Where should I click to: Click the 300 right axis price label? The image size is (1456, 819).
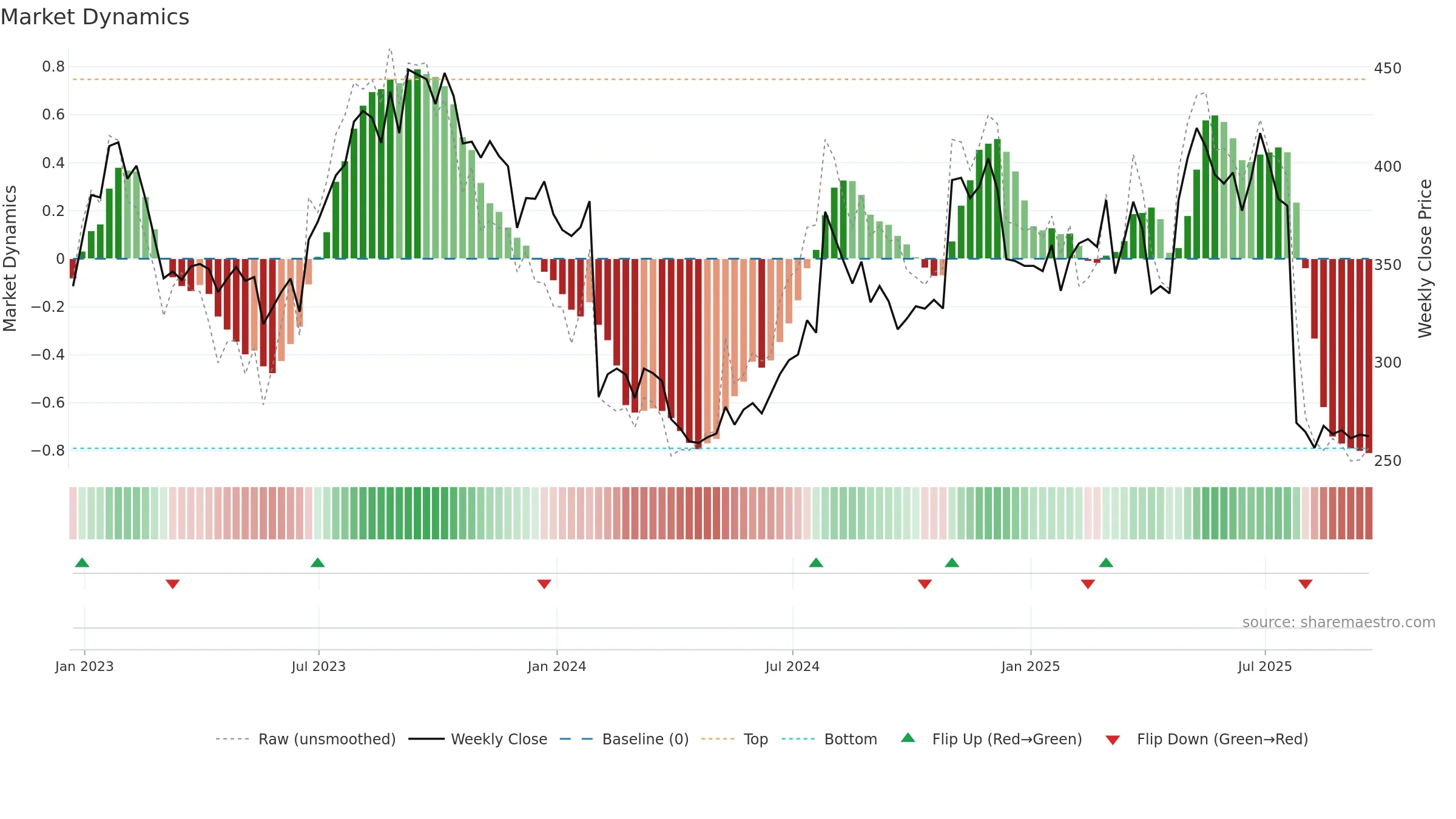point(1388,363)
